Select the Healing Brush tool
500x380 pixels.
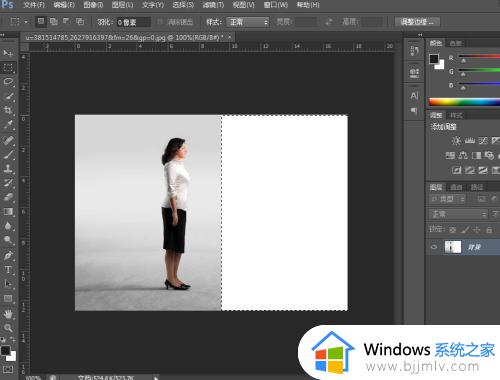tap(8, 139)
